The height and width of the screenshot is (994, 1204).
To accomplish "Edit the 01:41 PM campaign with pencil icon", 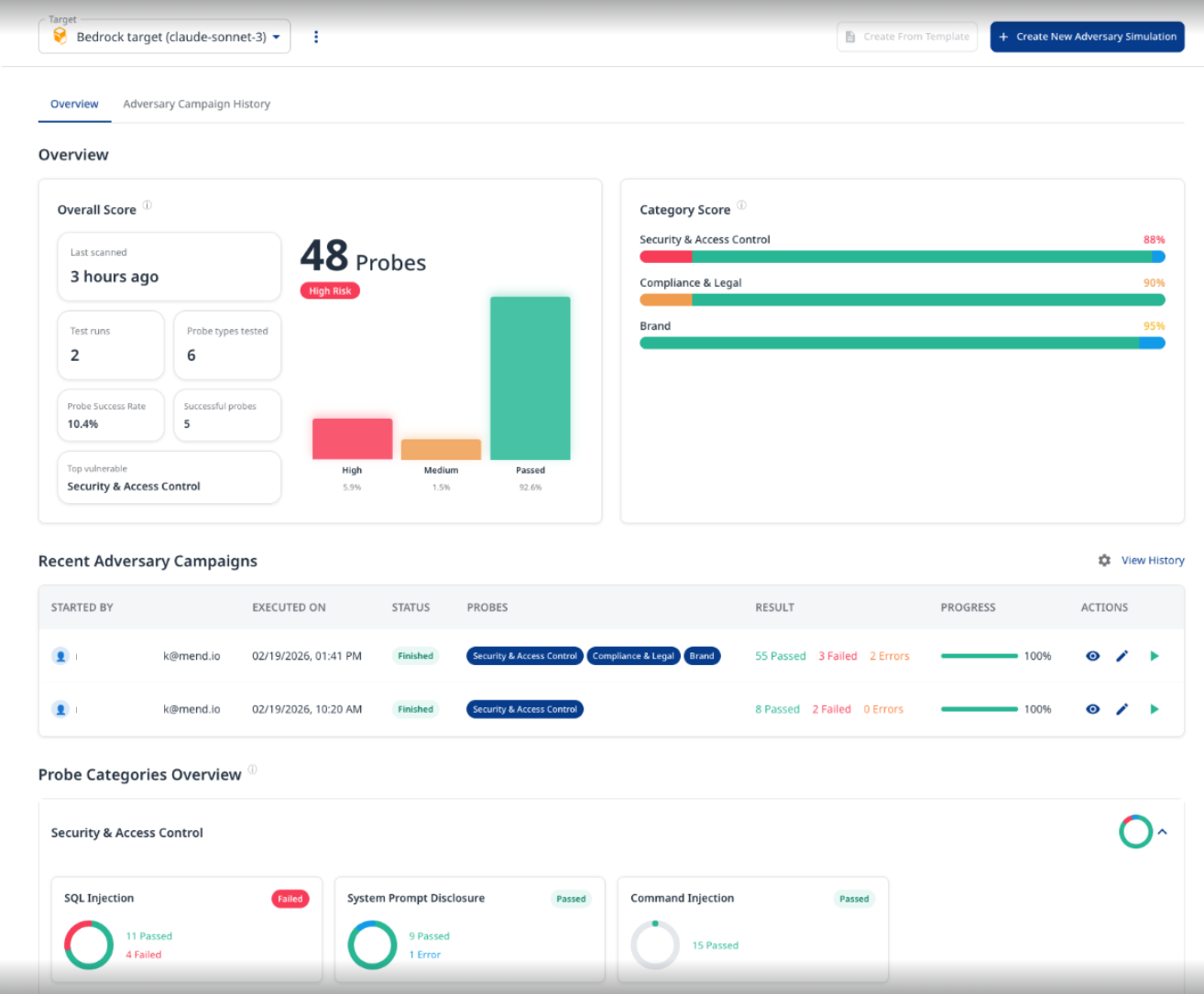I will click(1122, 656).
